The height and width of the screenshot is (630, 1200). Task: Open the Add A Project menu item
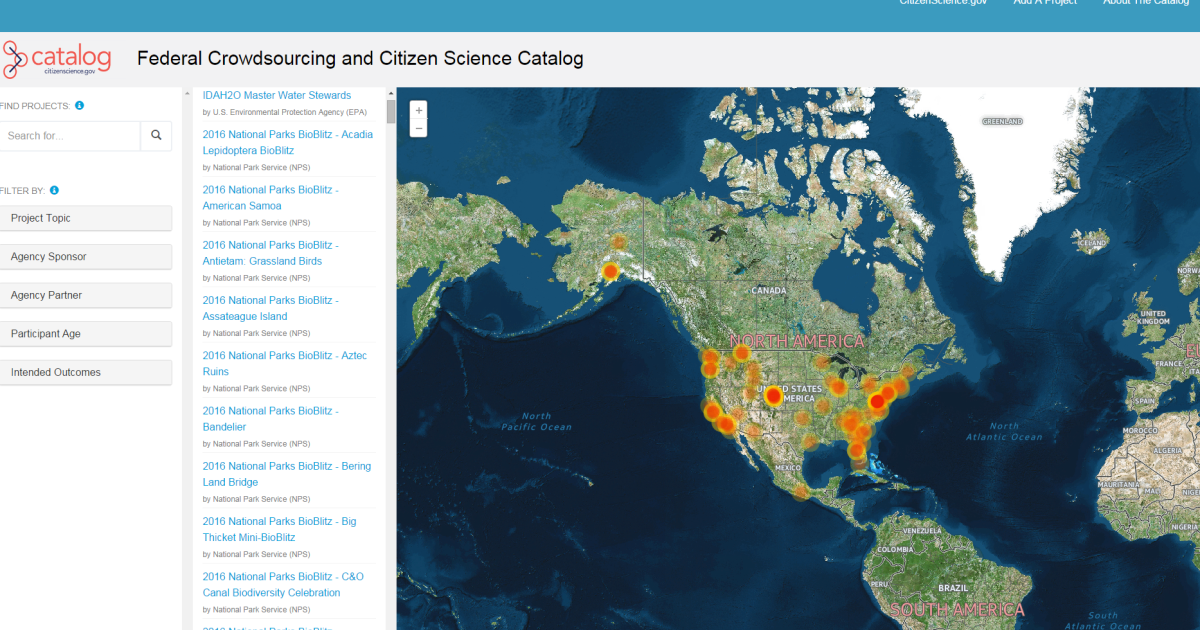tap(1045, 3)
